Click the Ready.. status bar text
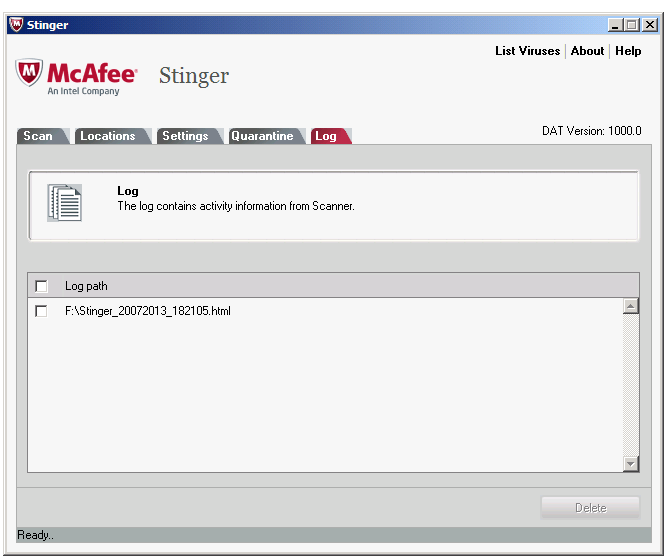Viewport: 667px width, 559px height. [35, 535]
